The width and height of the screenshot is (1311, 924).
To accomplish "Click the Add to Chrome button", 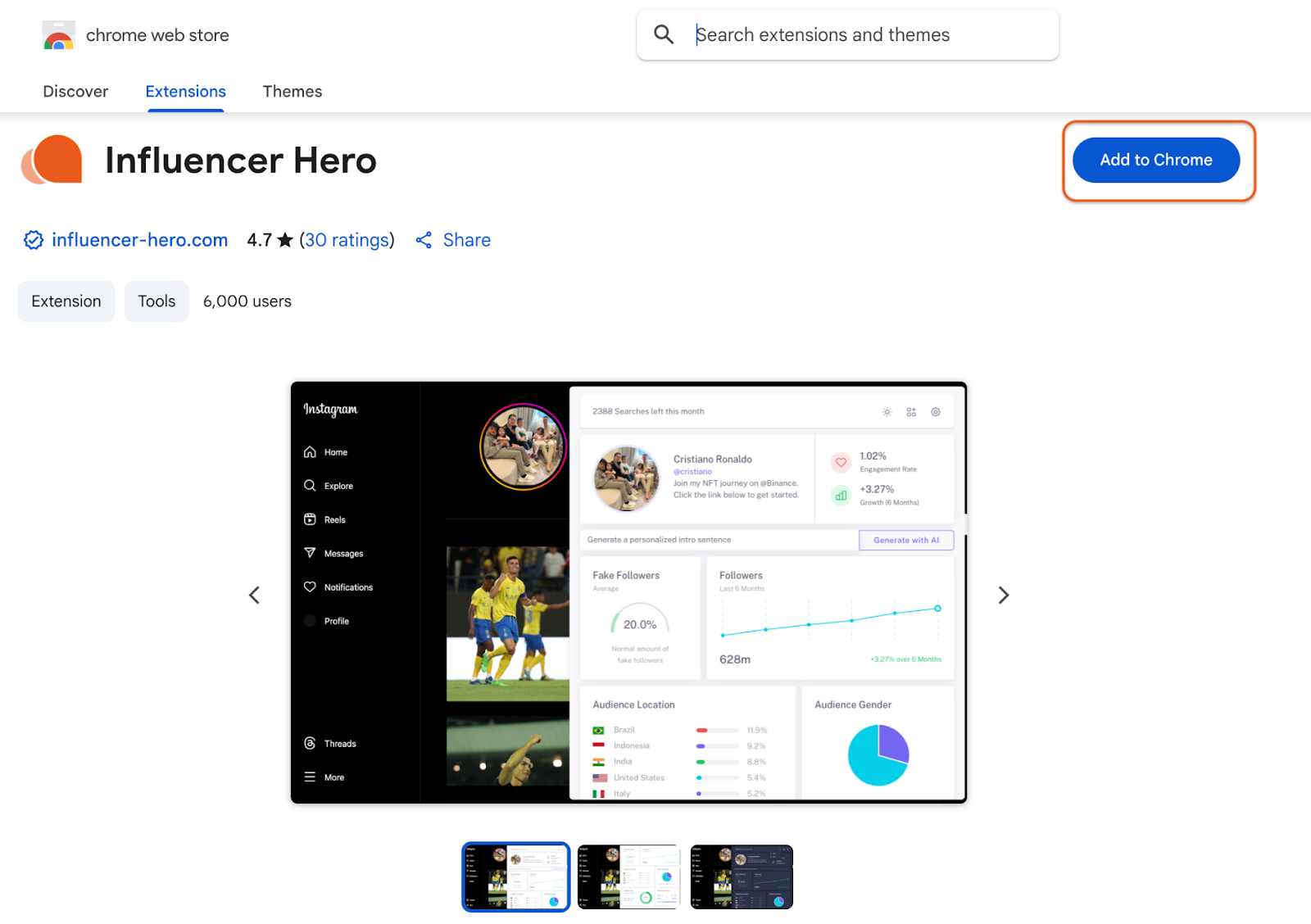I will pyautogui.click(x=1156, y=160).
